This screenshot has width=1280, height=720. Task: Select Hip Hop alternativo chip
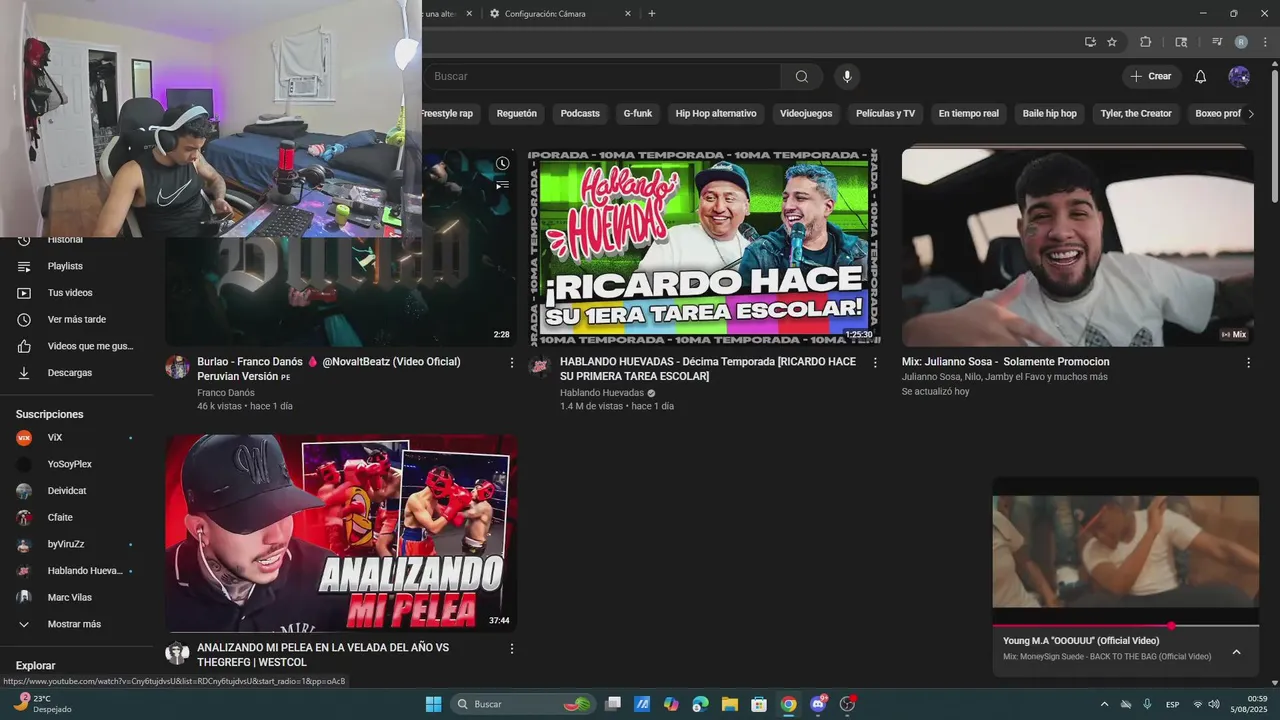[x=716, y=114]
